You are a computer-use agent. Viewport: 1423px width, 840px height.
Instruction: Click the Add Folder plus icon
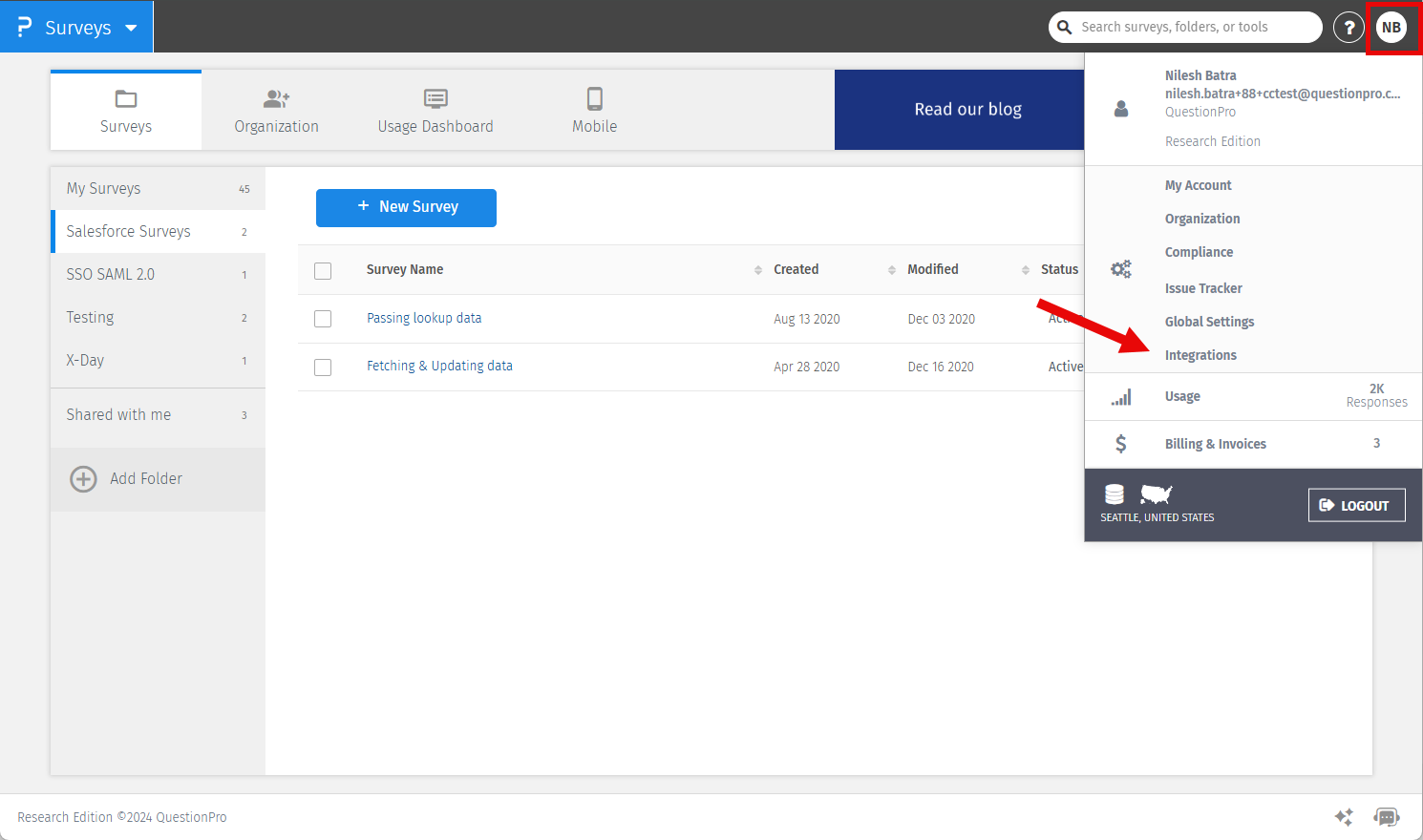tap(83, 479)
